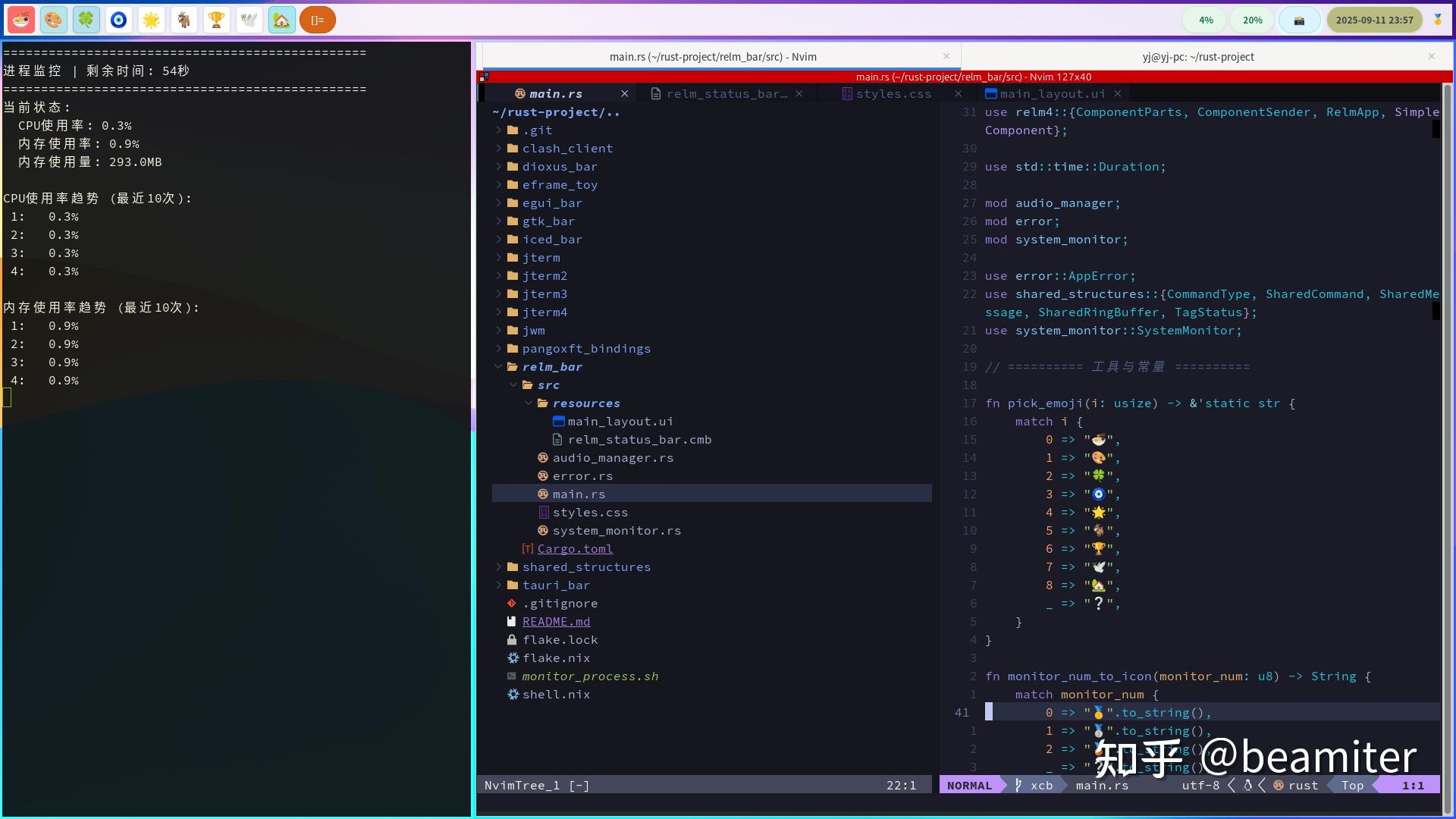Expand the dioxus_bar folder chevron

(498, 167)
